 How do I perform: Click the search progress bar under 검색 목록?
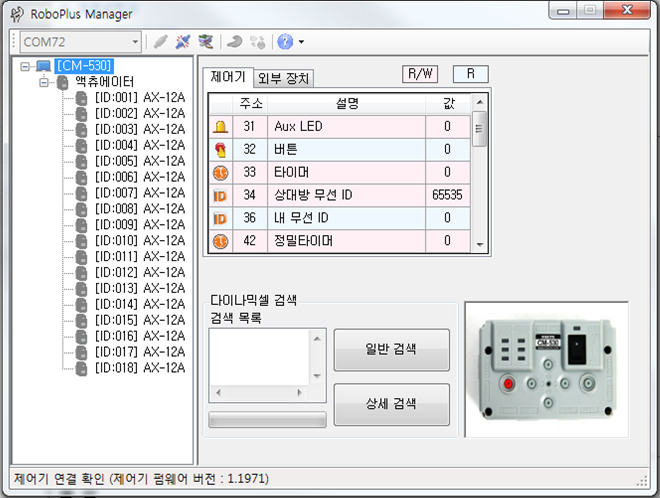[267, 418]
